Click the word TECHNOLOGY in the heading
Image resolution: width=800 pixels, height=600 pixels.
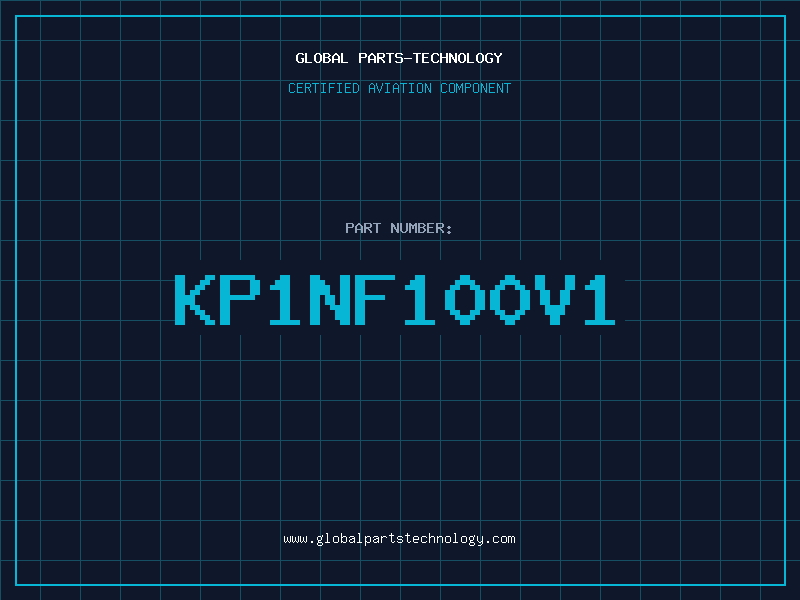[458, 58]
